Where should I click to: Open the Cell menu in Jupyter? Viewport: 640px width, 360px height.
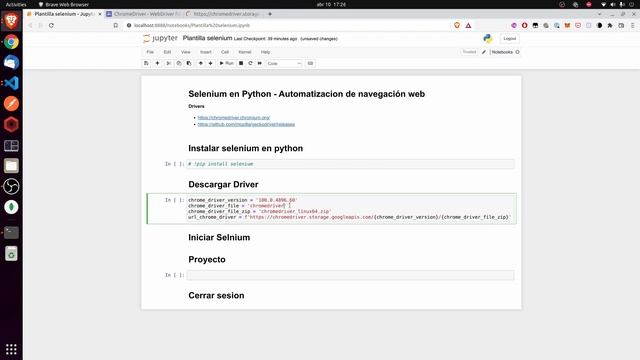pos(225,52)
